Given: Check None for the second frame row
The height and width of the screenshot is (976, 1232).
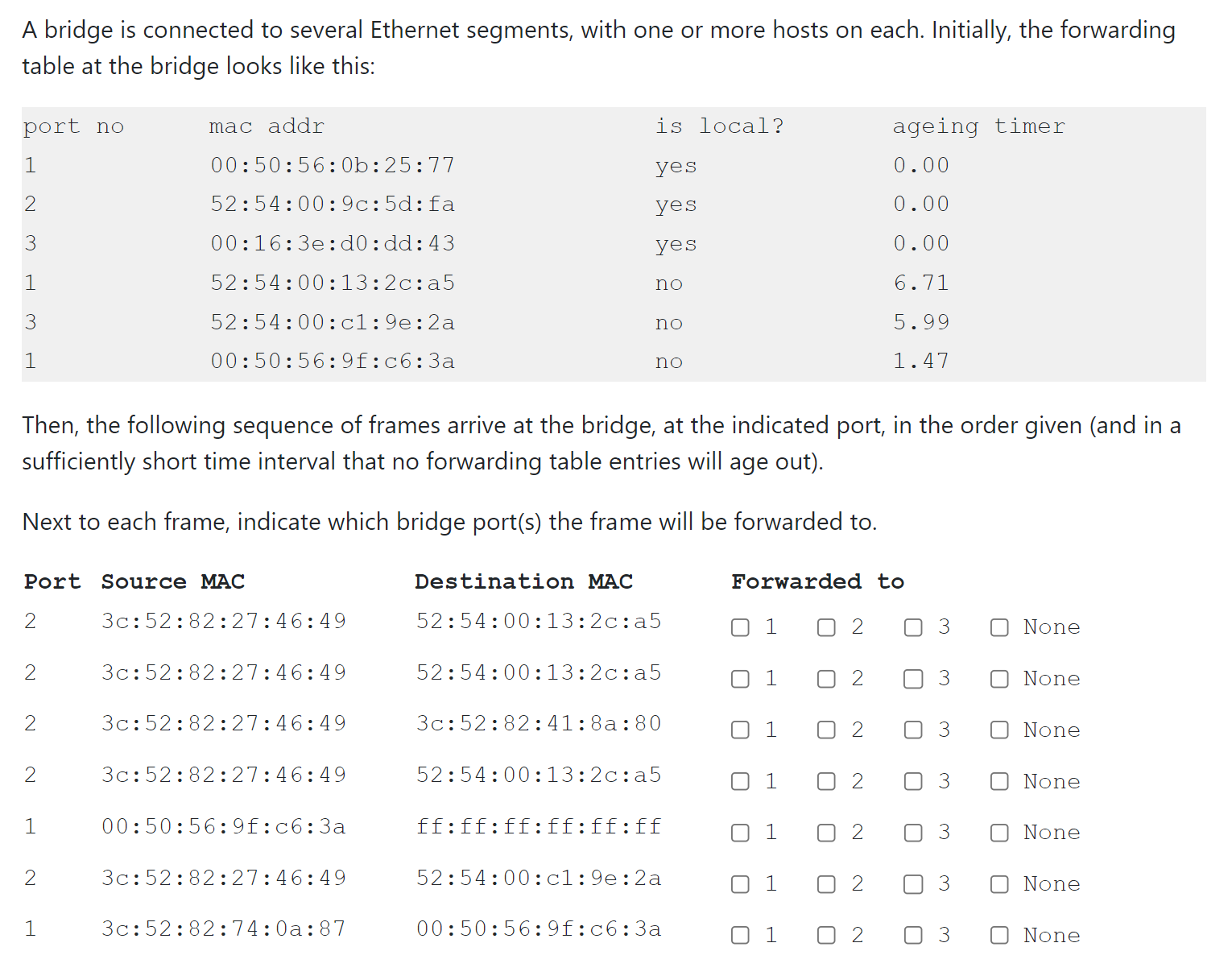Looking at the screenshot, I should pos(999,678).
